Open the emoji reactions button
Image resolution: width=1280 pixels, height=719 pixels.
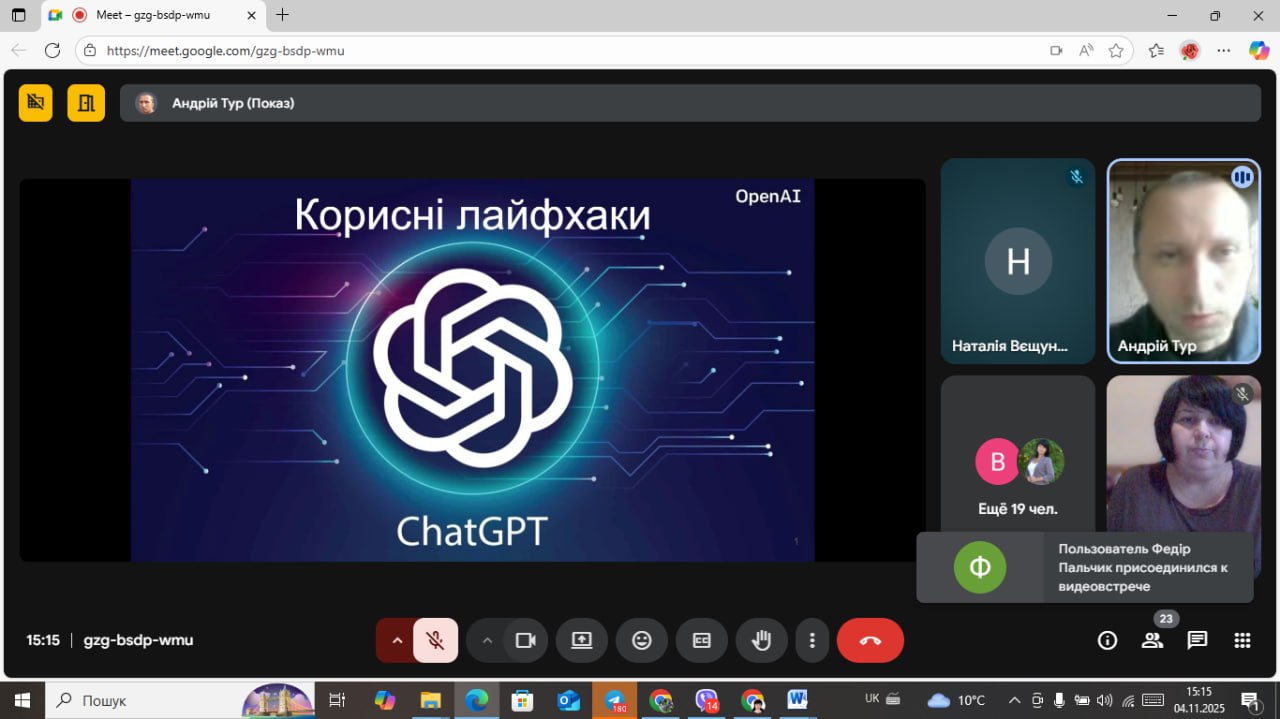(x=642, y=640)
